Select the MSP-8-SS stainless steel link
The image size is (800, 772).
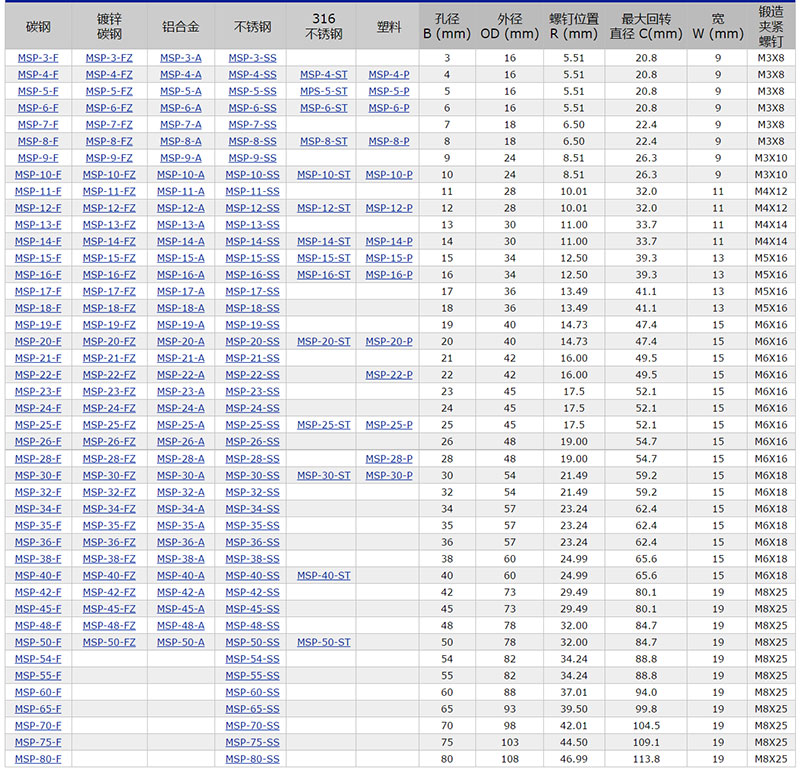coord(252,142)
